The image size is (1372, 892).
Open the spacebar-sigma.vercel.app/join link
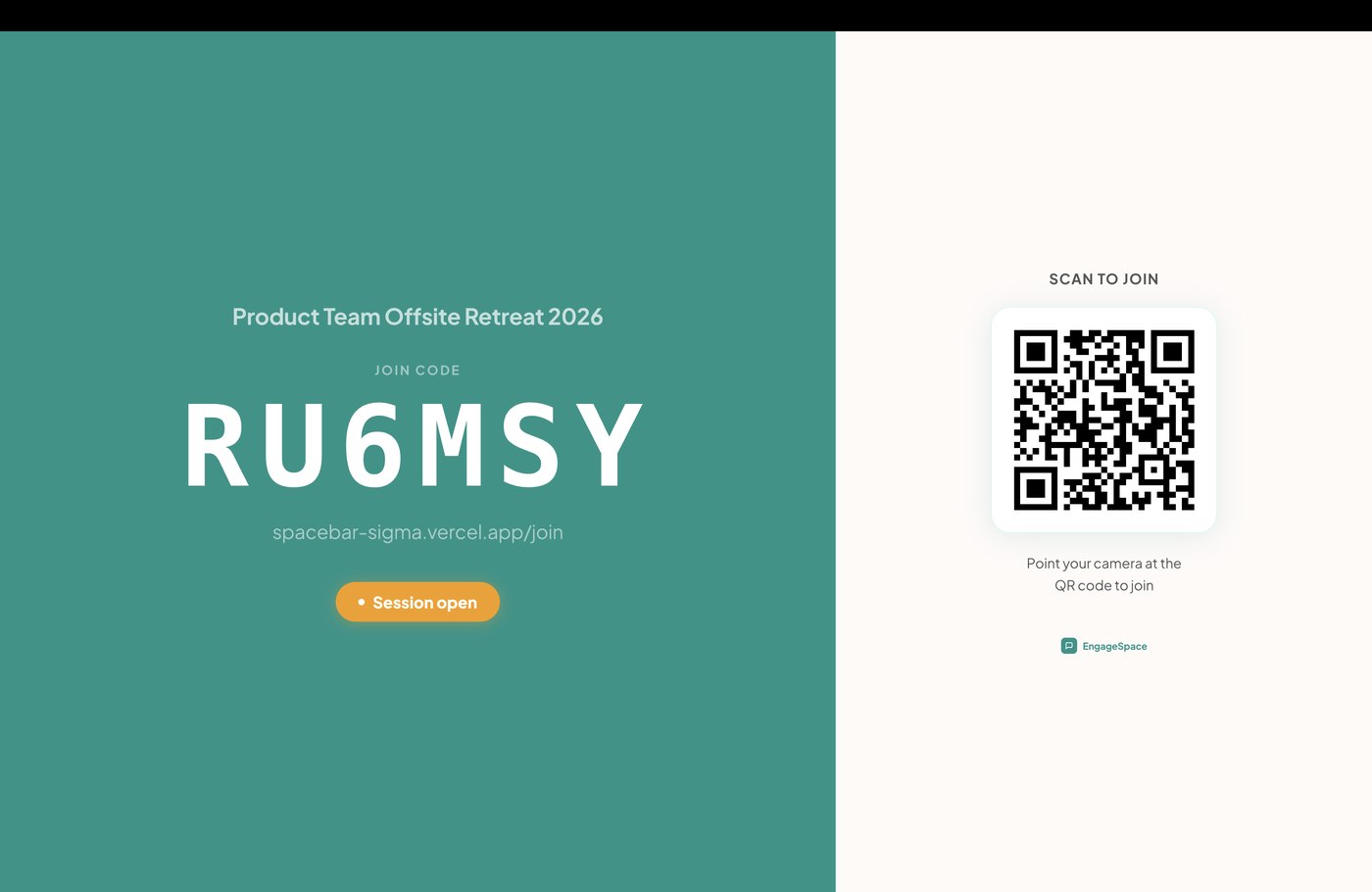pos(417,532)
